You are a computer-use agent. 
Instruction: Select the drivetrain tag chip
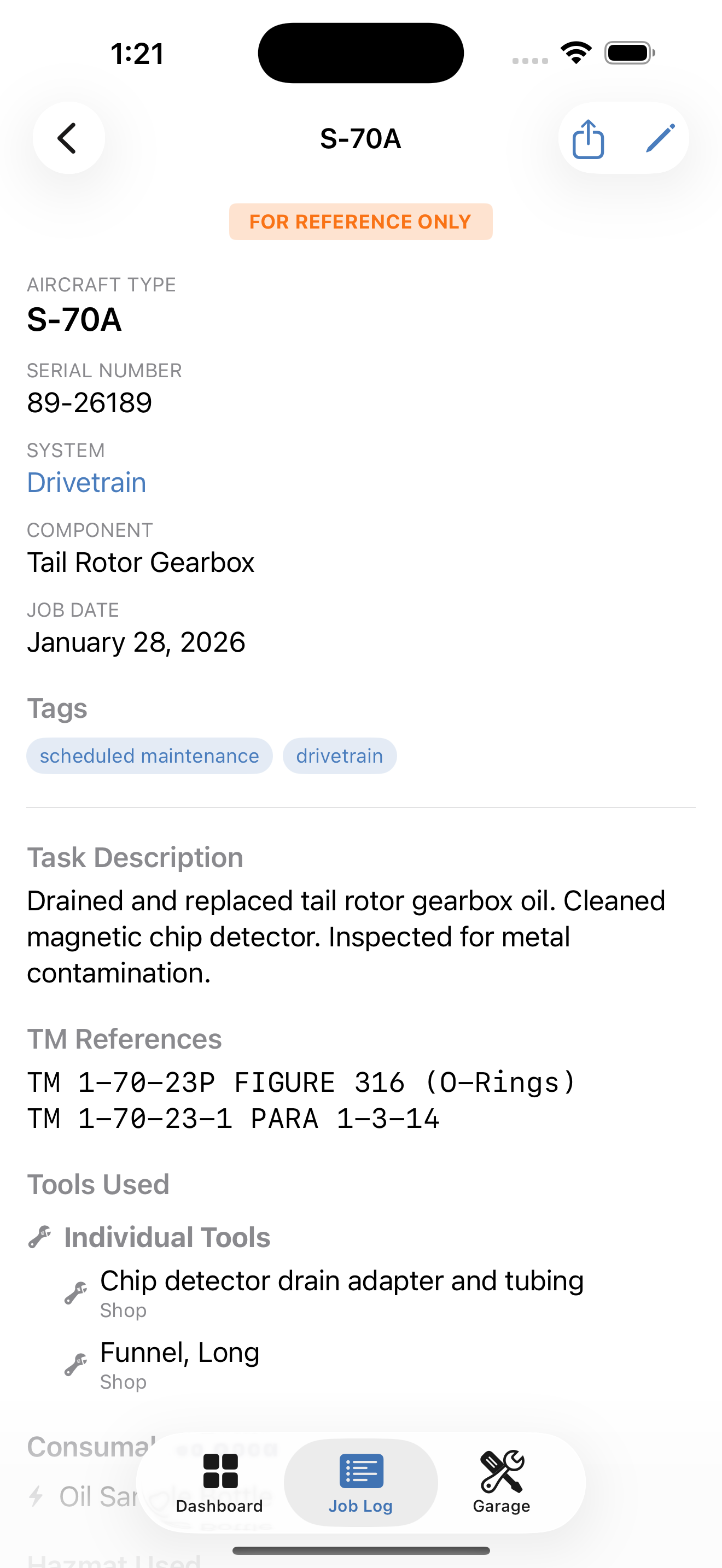[340, 756]
